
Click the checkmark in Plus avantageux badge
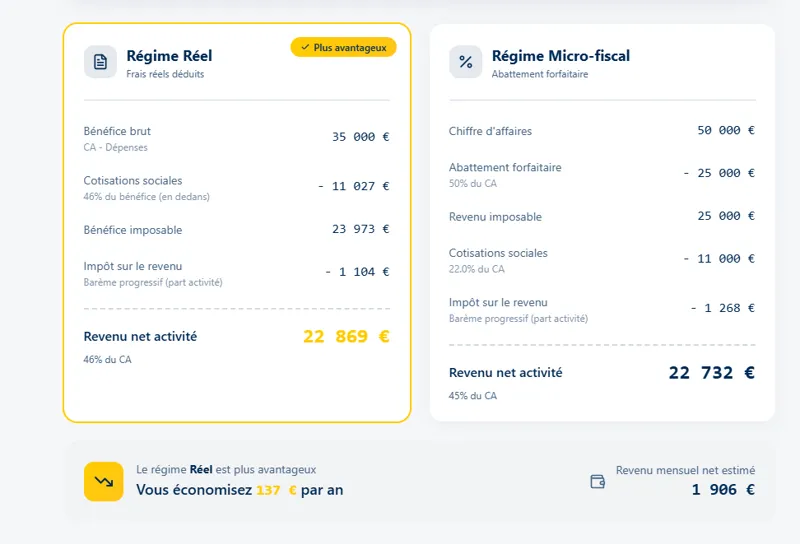click(x=305, y=47)
